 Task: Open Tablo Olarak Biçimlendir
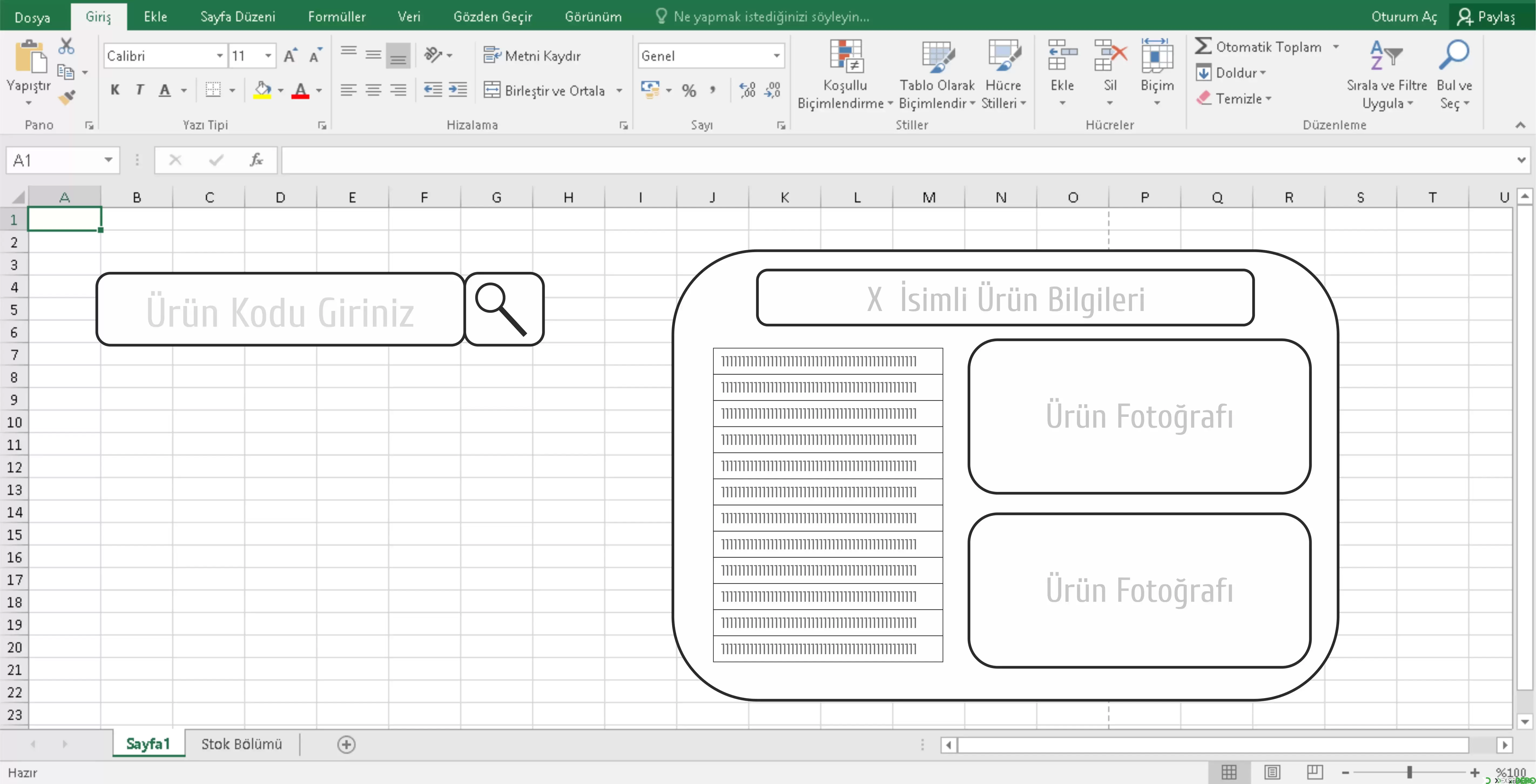point(937,74)
